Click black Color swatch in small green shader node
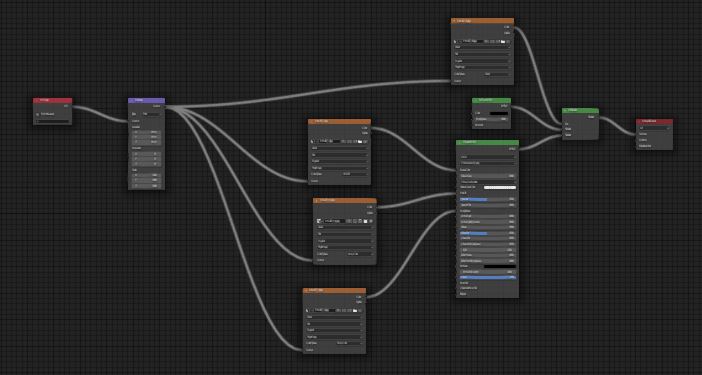The image size is (702, 375). pos(499,113)
